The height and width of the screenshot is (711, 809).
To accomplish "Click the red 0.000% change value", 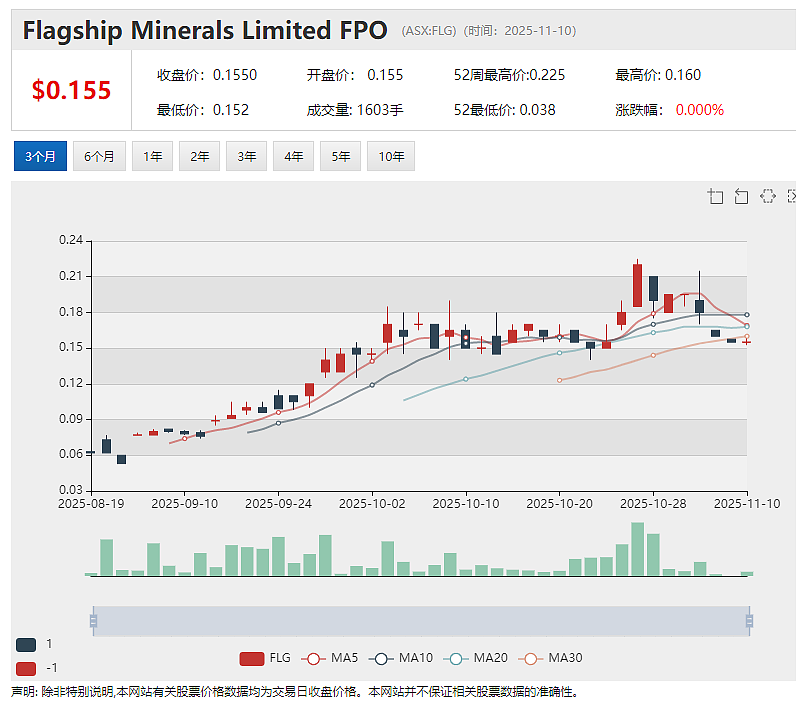I will [700, 110].
